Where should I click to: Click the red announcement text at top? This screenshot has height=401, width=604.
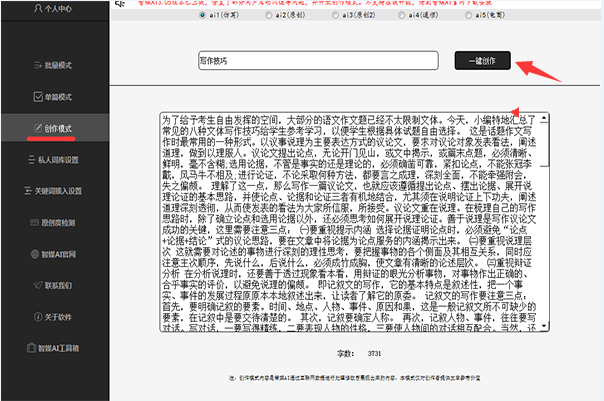[x=315, y=3]
